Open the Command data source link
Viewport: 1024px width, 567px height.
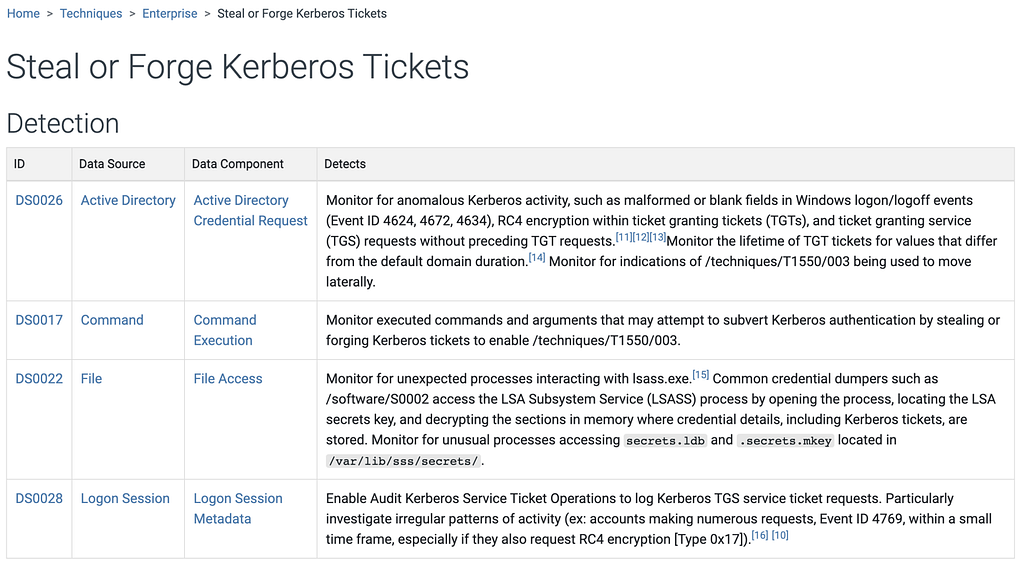pyautogui.click(x=112, y=320)
